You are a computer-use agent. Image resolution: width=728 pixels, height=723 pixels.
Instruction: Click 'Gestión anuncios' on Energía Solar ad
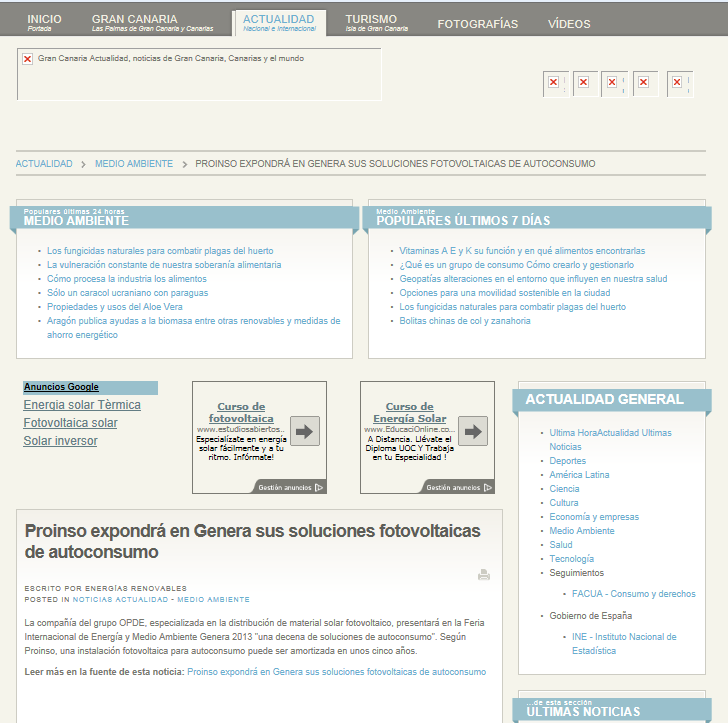click(453, 488)
